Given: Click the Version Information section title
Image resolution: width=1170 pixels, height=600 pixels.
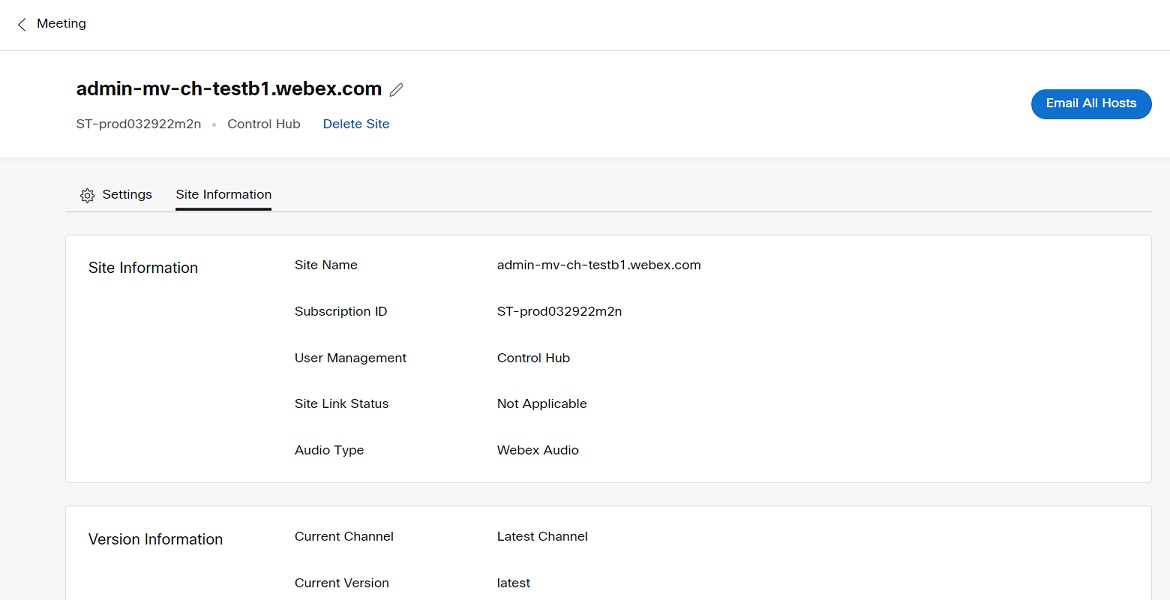Looking at the screenshot, I should click(x=155, y=540).
